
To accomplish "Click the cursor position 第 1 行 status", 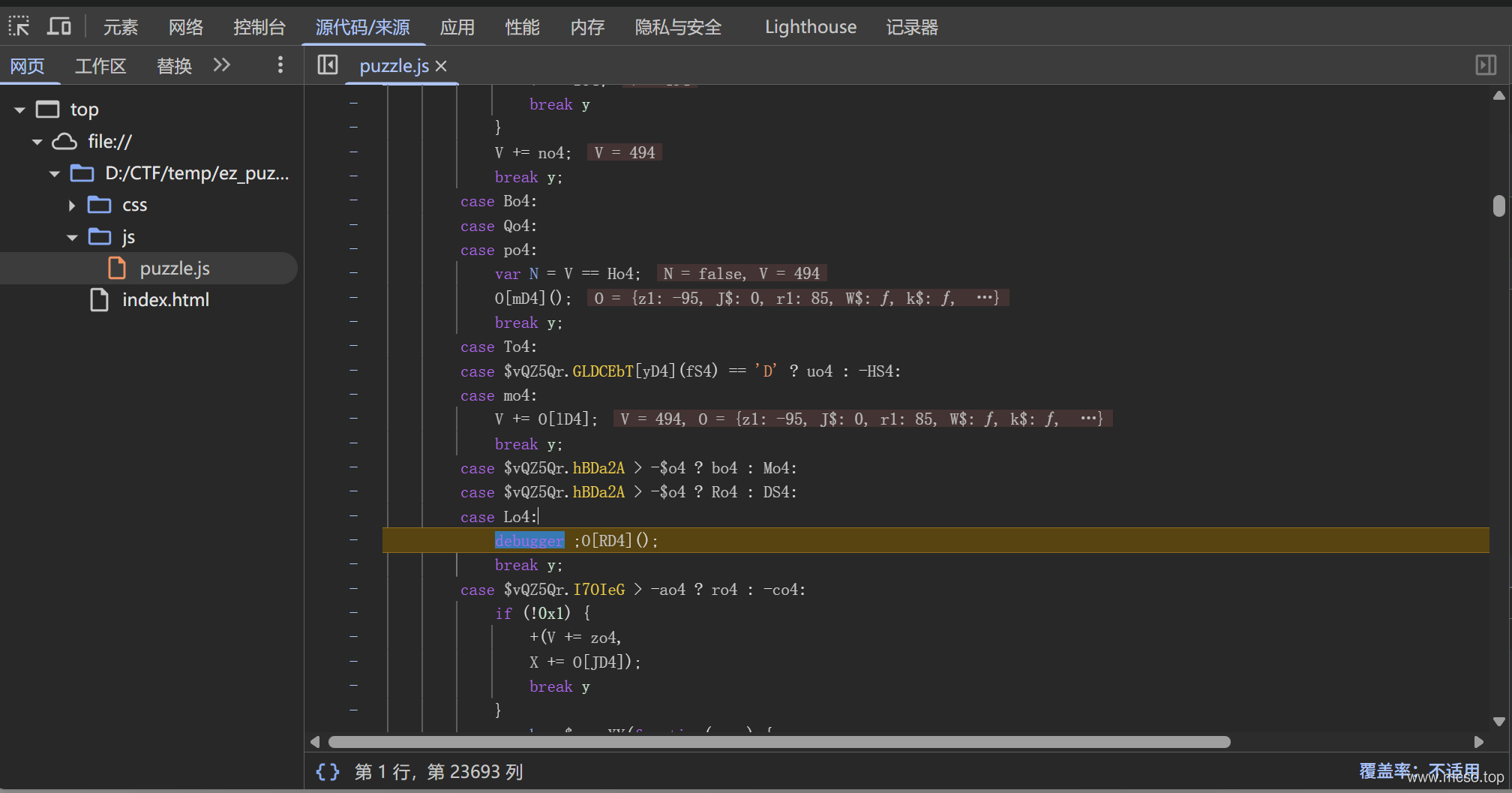I will click(x=439, y=772).
